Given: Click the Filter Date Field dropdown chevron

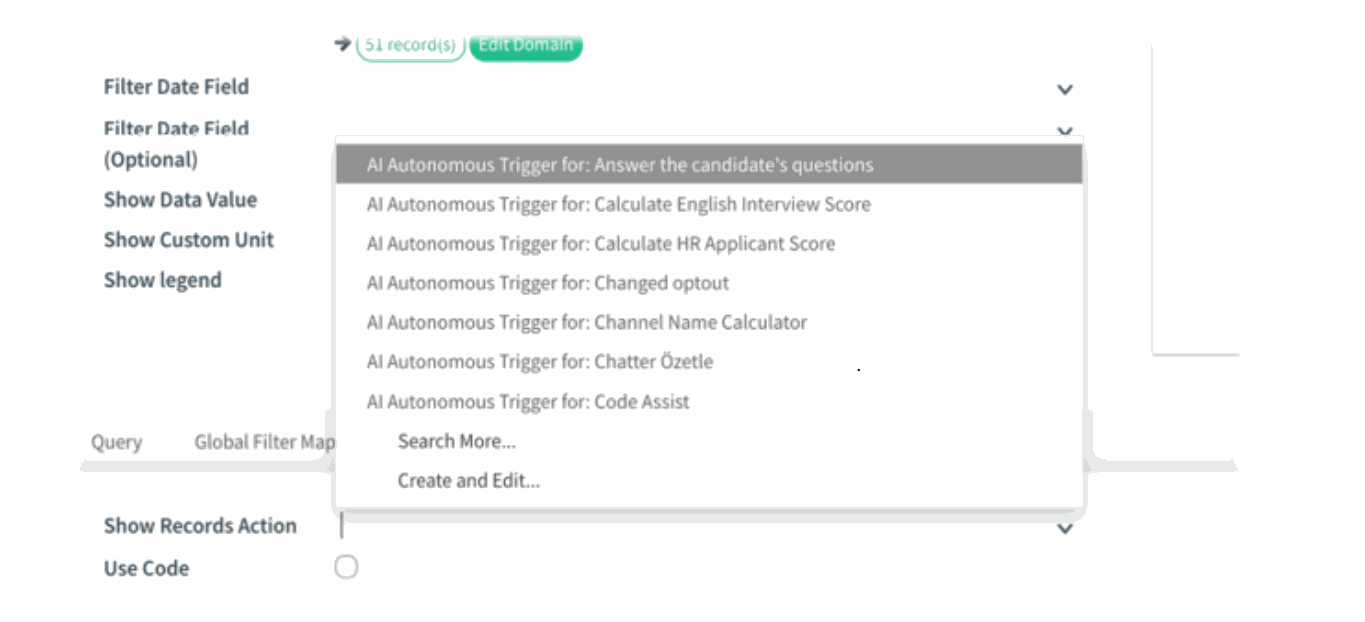Looking at the screenshot, I should [x=1064, y=90].
